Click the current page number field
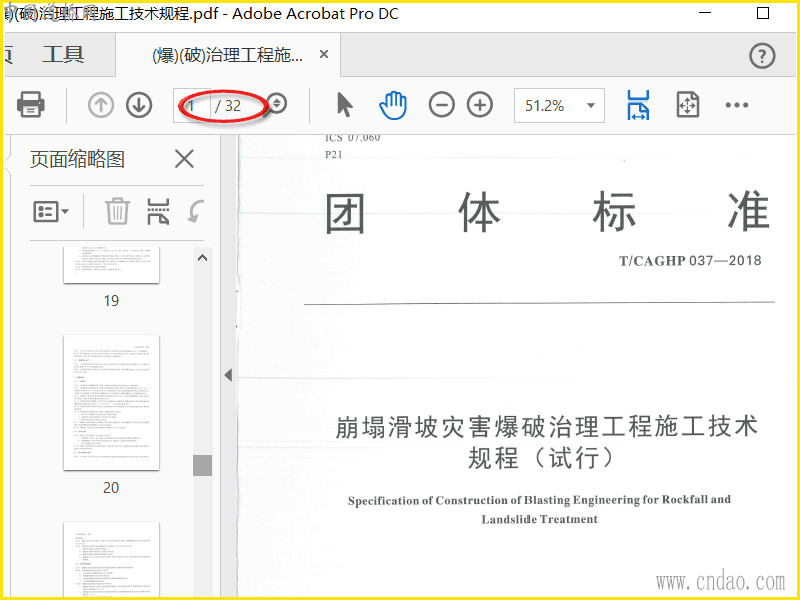The image size is (800, 600). coord(193,106)
